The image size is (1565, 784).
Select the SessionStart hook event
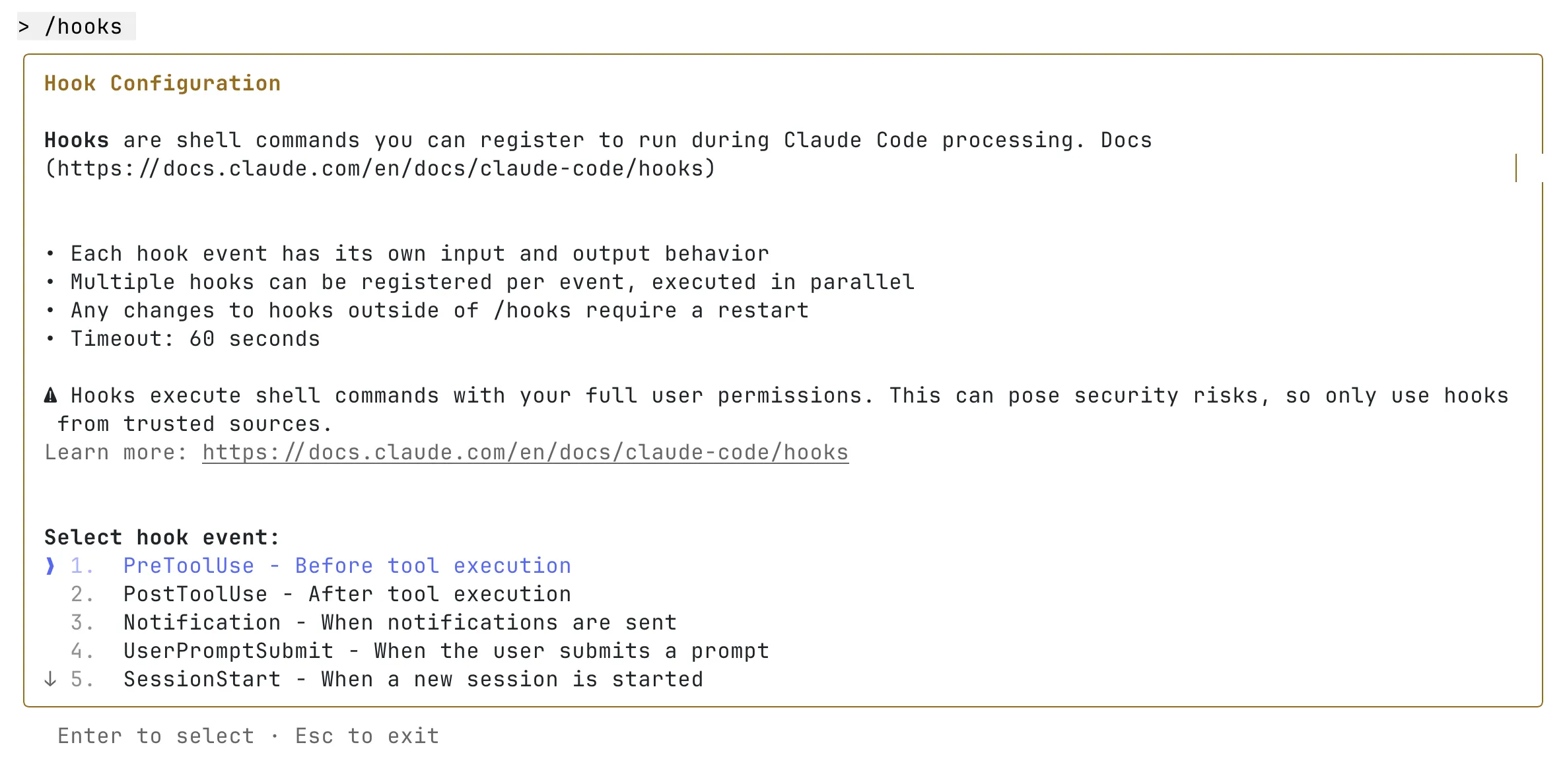click(413, 680)
